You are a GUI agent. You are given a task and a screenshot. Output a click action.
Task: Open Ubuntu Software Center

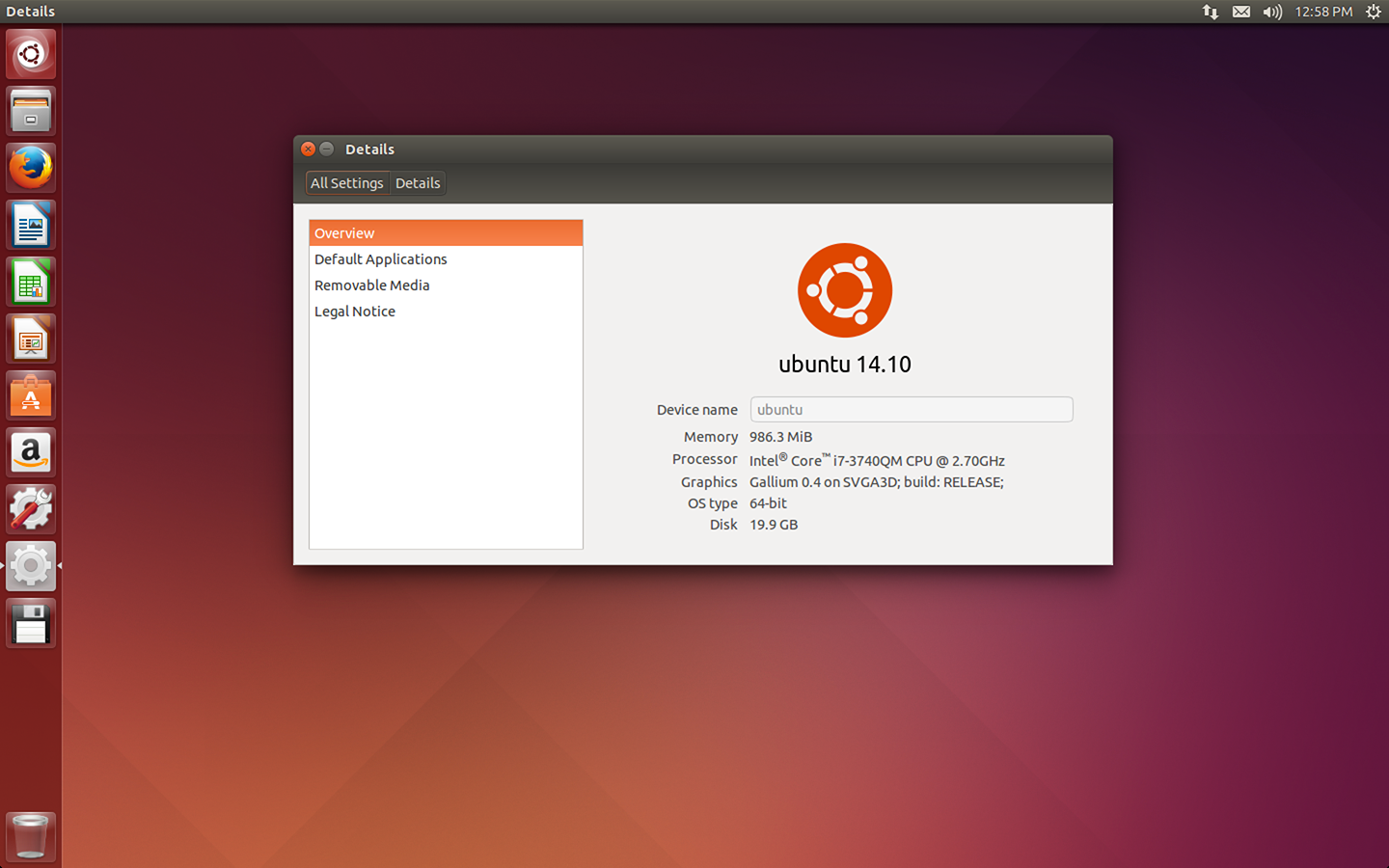31,395
